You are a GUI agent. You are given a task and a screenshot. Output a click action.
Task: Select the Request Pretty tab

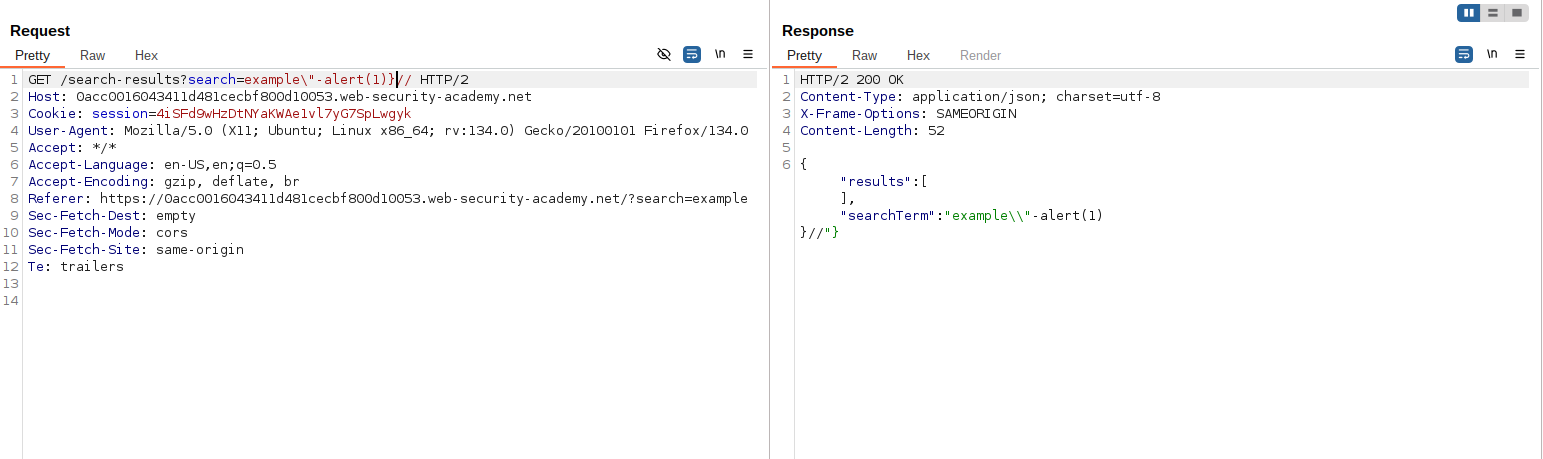pos(32,56)
